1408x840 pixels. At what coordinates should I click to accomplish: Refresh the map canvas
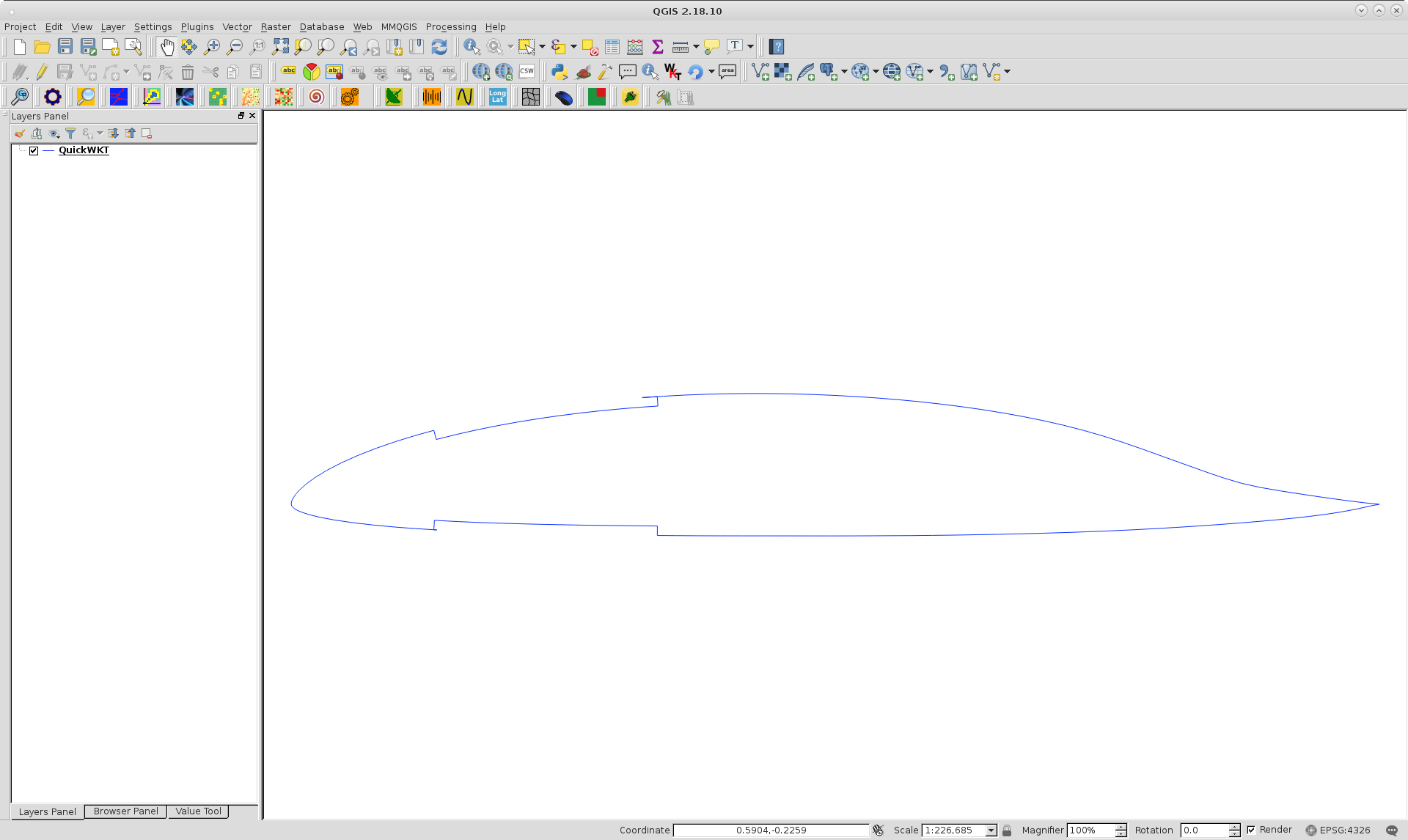coord(439,47)
